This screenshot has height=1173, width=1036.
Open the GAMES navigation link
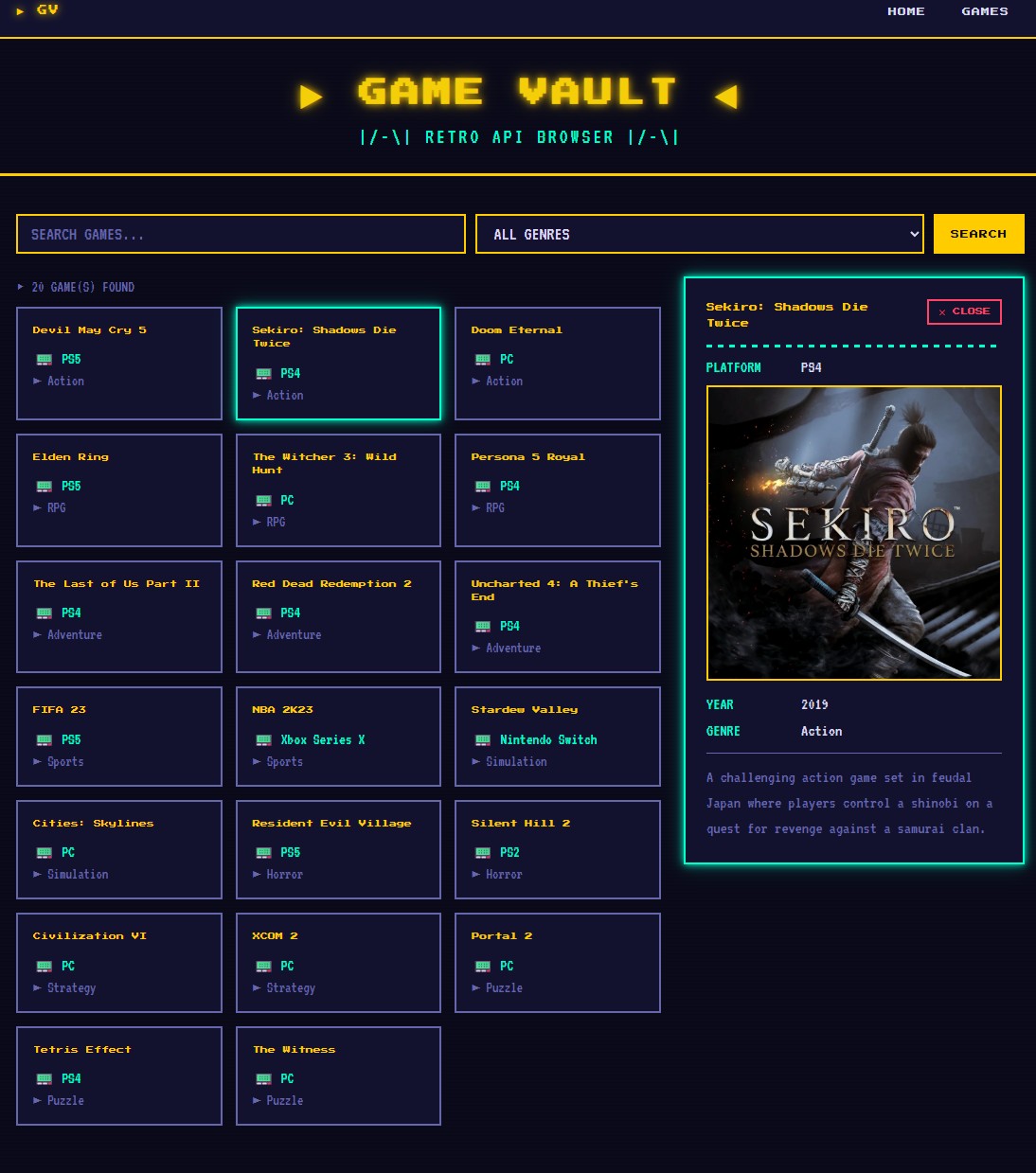tap(984, 11)
